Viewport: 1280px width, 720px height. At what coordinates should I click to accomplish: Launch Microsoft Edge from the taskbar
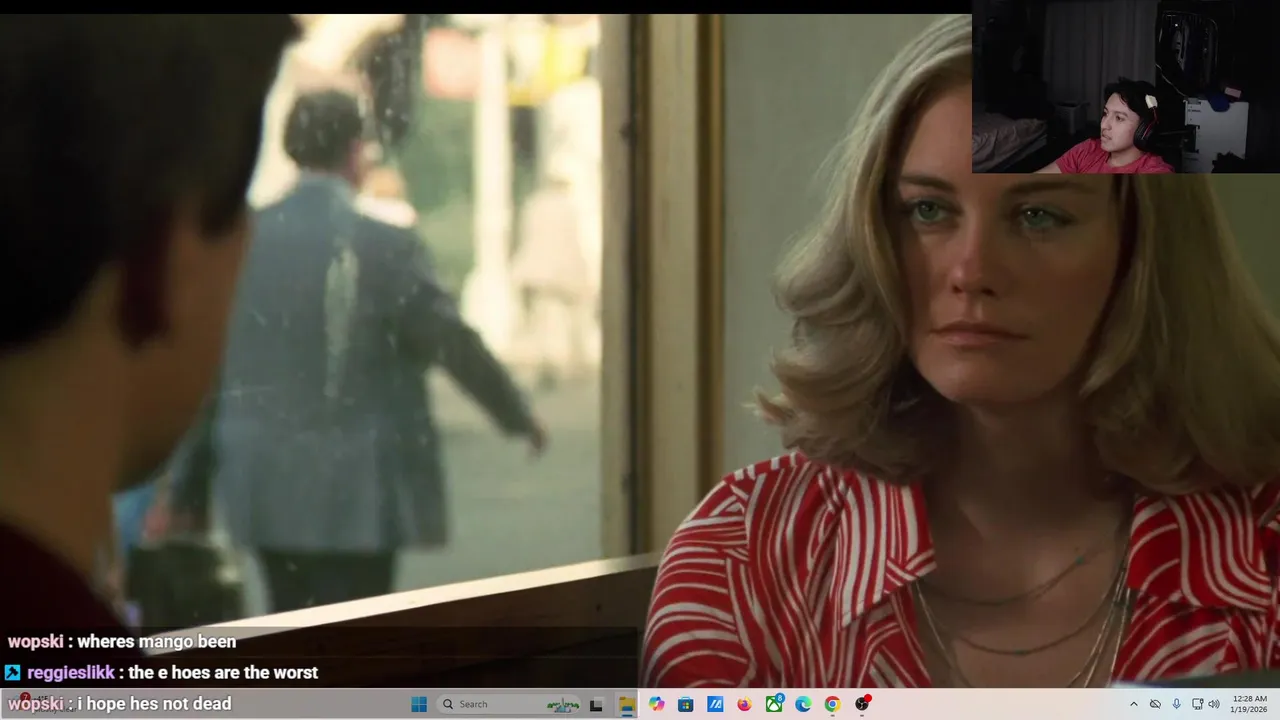tap(803, 704)
